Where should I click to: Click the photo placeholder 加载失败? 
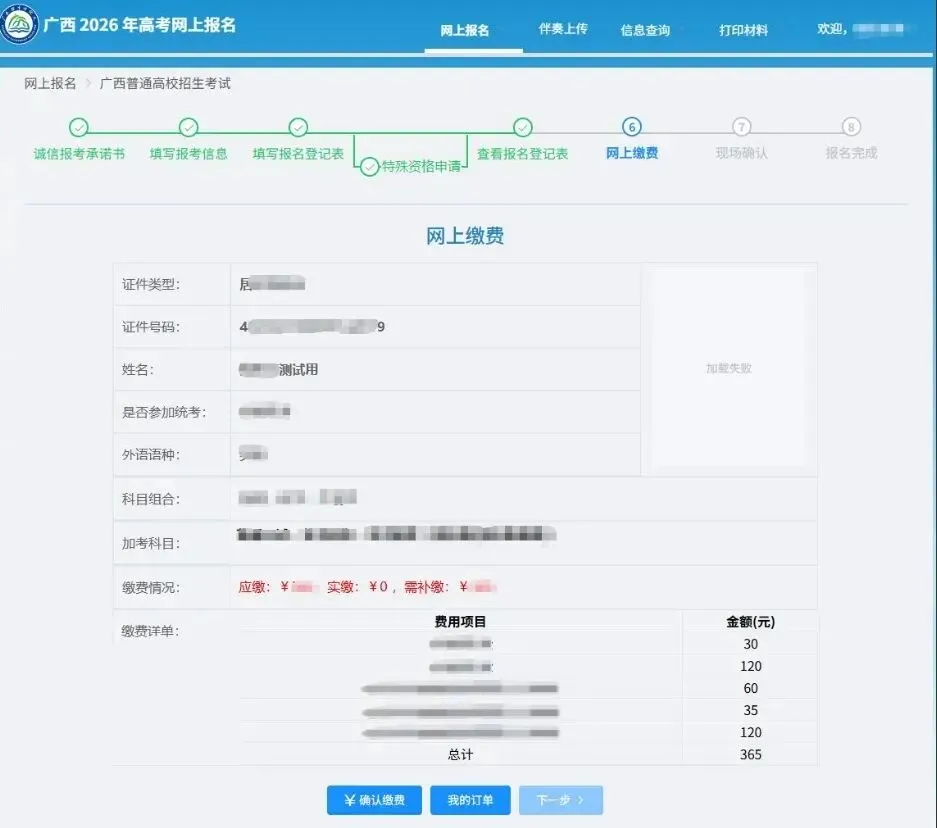click(x=728, y=368)
